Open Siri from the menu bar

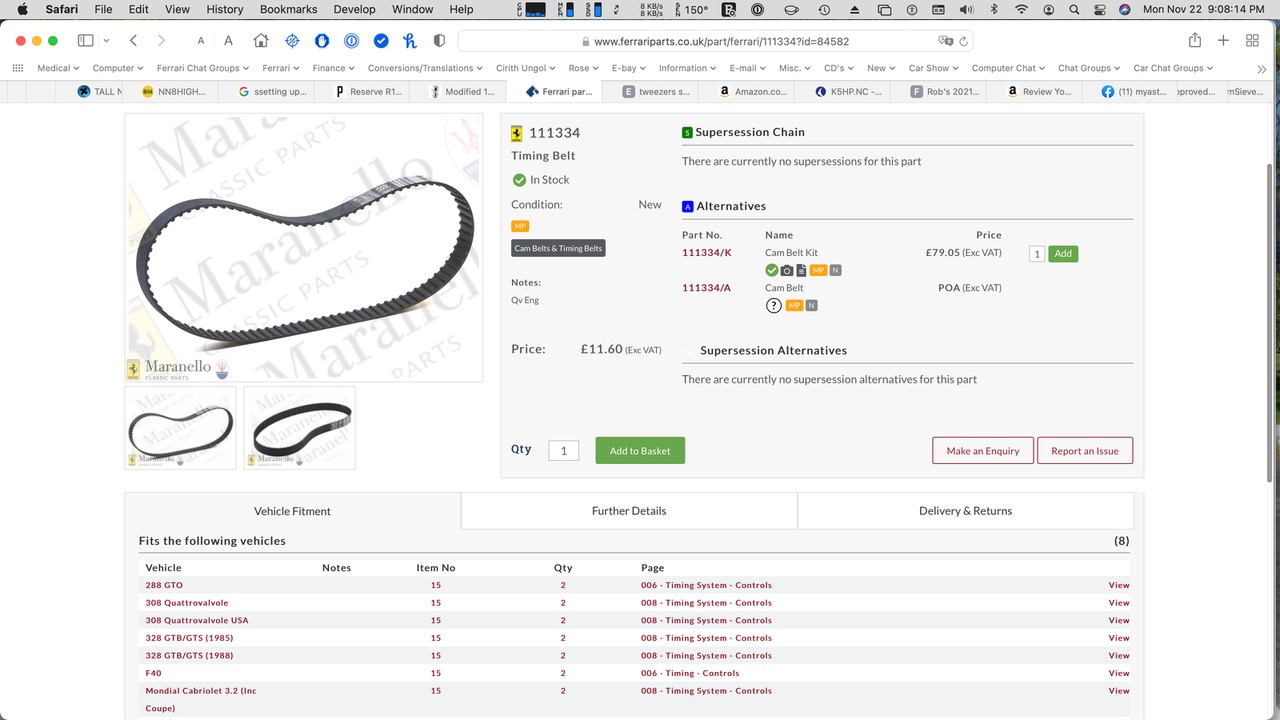(1124, 9)
